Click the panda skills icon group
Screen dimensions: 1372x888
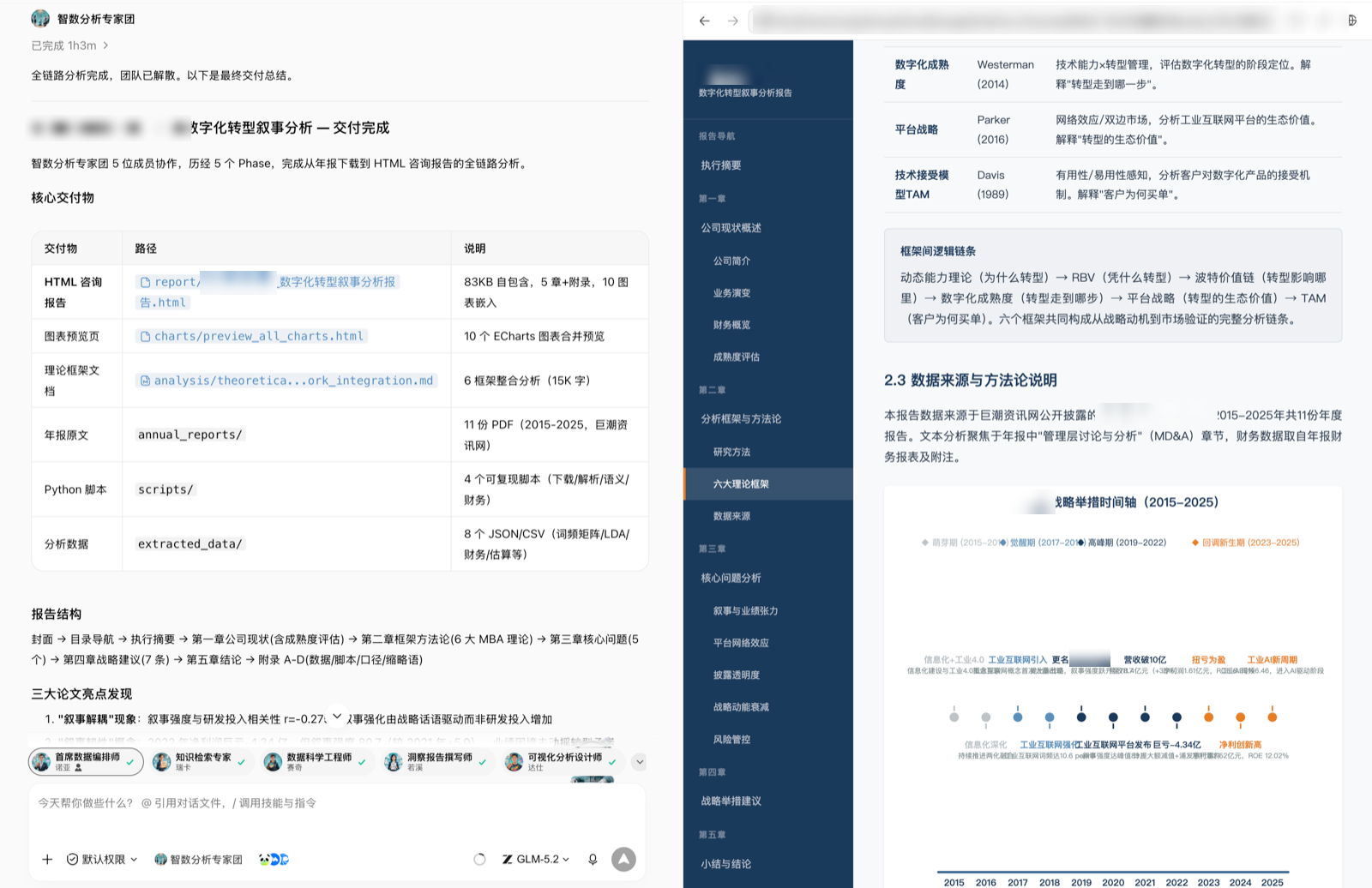tap(274, 859)
